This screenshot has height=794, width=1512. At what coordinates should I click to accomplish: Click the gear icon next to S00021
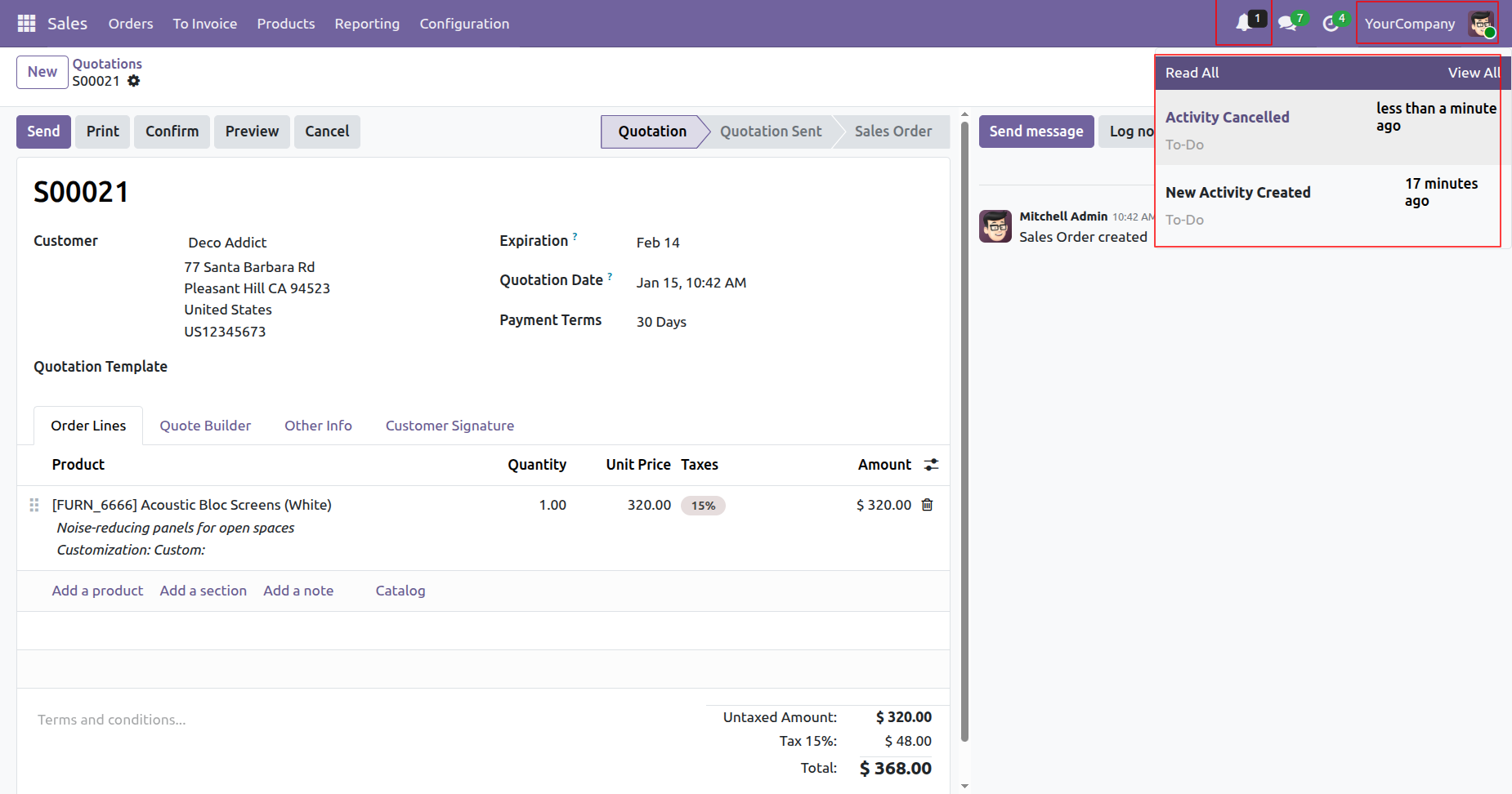pos(134,81)
